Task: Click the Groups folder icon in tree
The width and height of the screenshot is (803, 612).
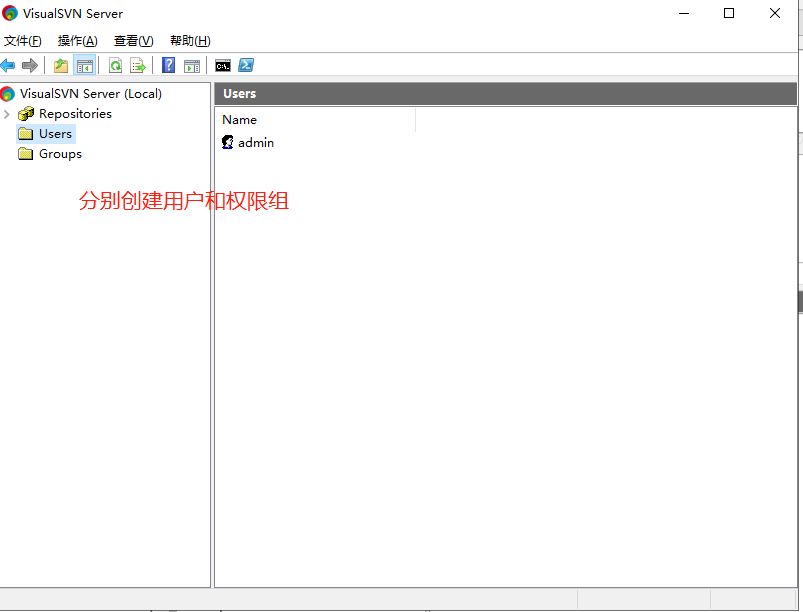Action: (x=26, y=154)
